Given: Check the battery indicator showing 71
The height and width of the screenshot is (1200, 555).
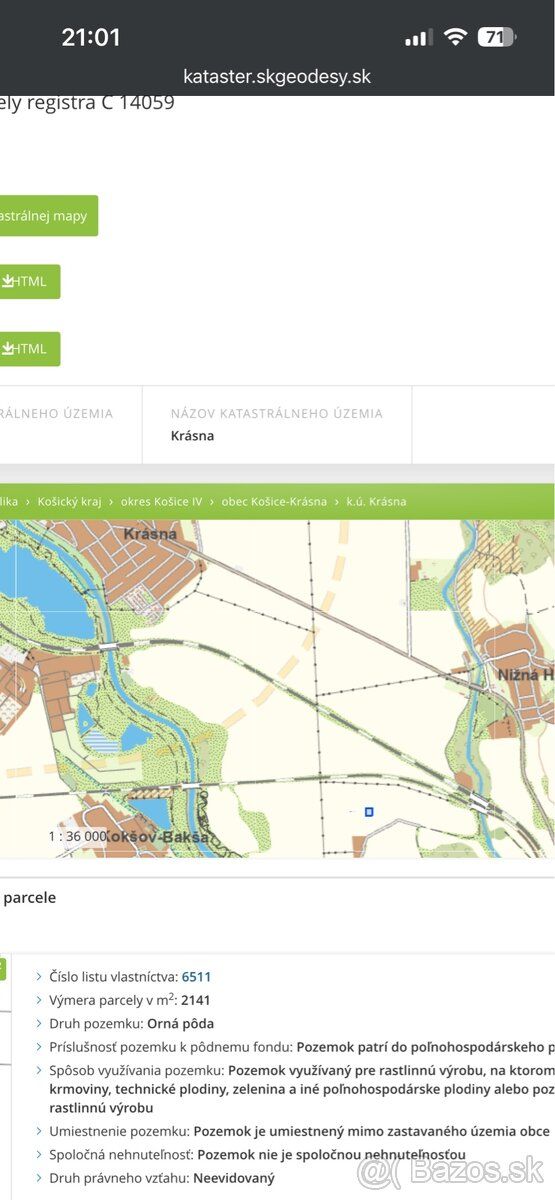Looking at the screenshot, I should pyautogui.click(x=497, y=38).
